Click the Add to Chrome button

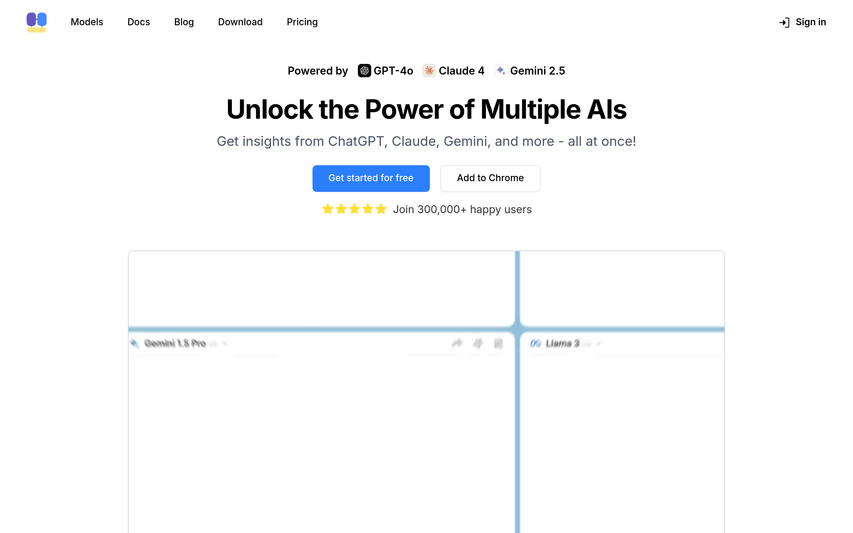click(x=490, y=178)
